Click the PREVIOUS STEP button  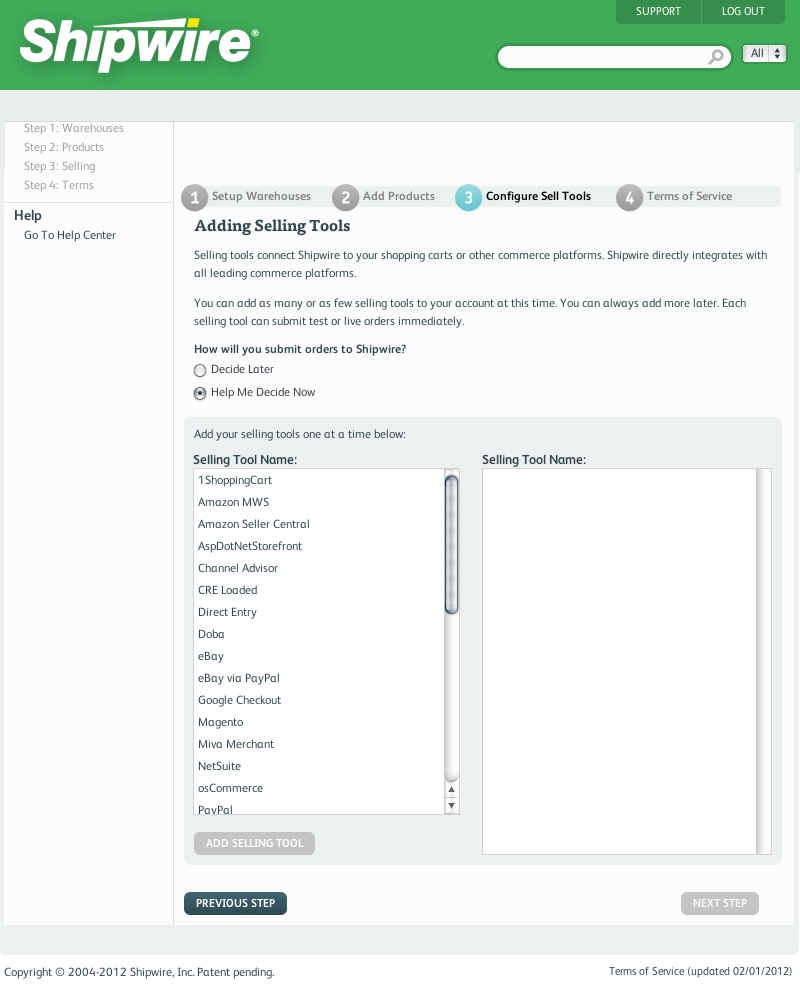[235, 903]
